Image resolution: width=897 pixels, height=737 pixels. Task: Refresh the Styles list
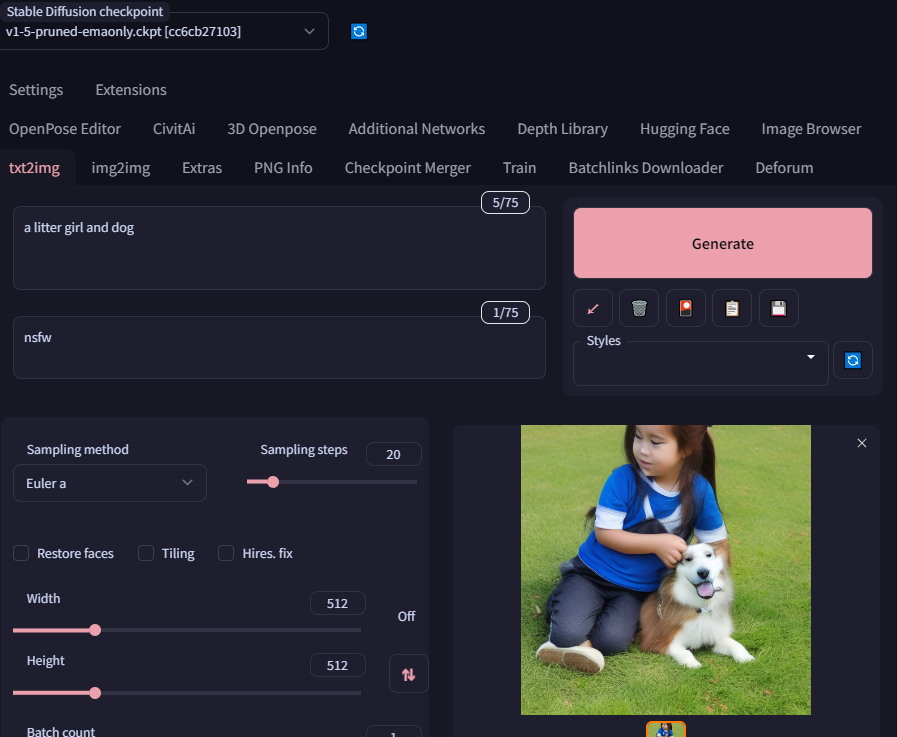[852, 360]
